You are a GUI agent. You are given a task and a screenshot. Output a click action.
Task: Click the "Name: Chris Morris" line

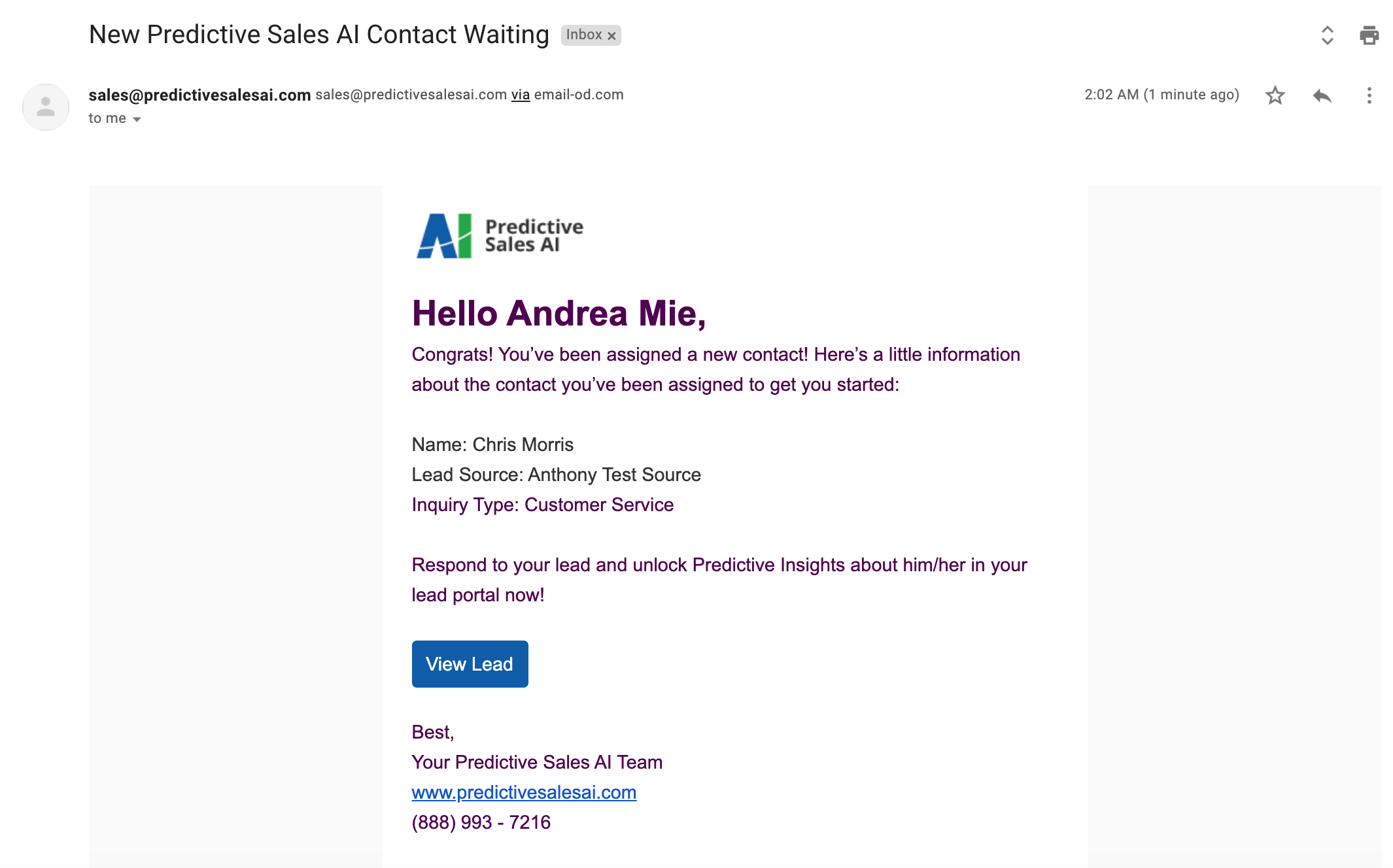(x=492, y=444)
